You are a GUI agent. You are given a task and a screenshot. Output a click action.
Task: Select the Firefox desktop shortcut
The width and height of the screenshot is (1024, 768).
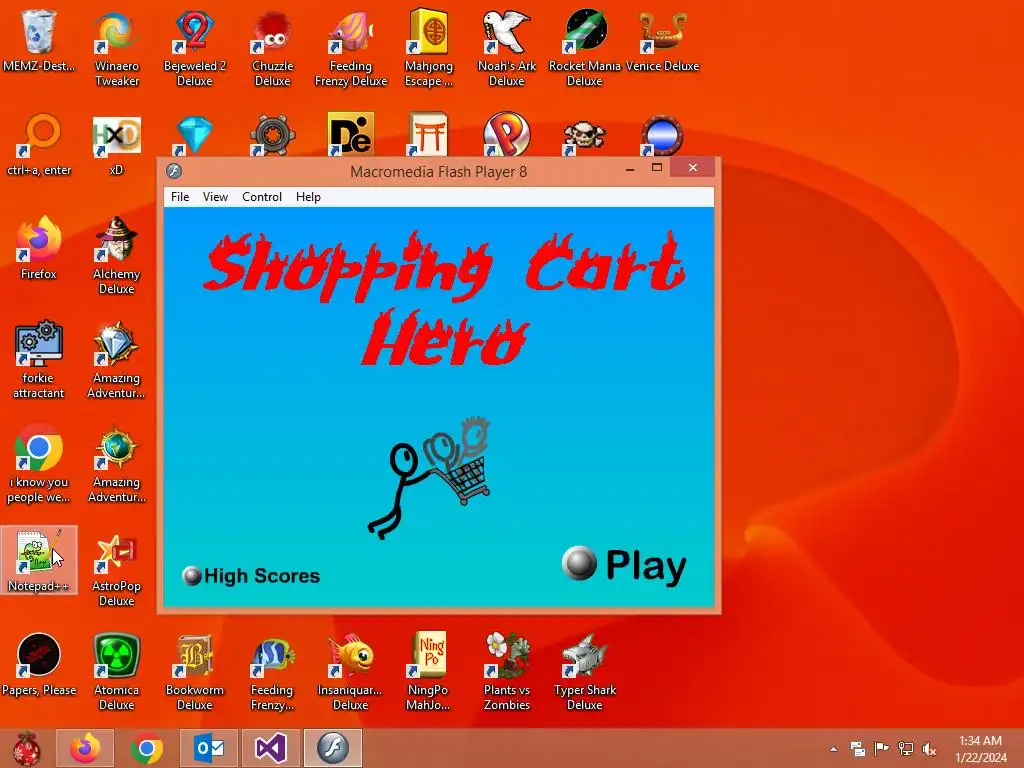(x=39, y=249)
